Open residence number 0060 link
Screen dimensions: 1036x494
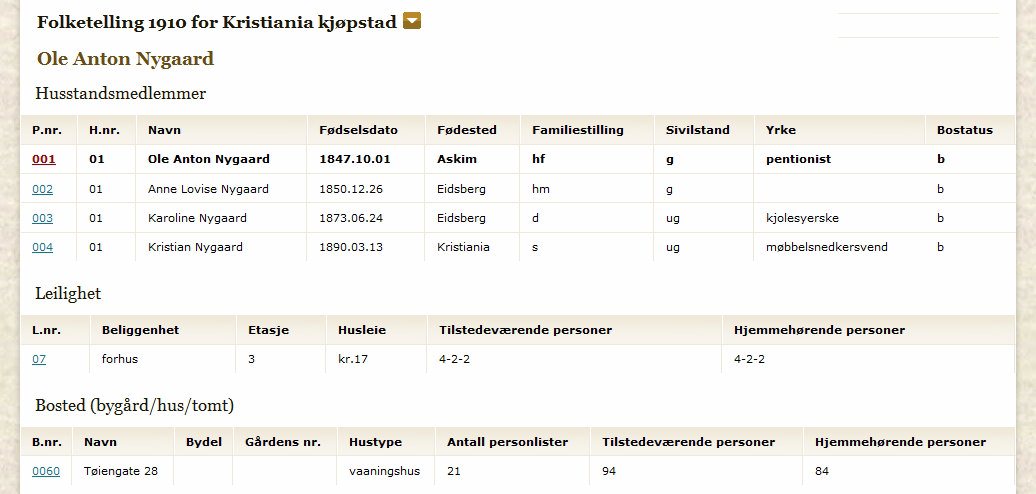click(x=46, y=472)
